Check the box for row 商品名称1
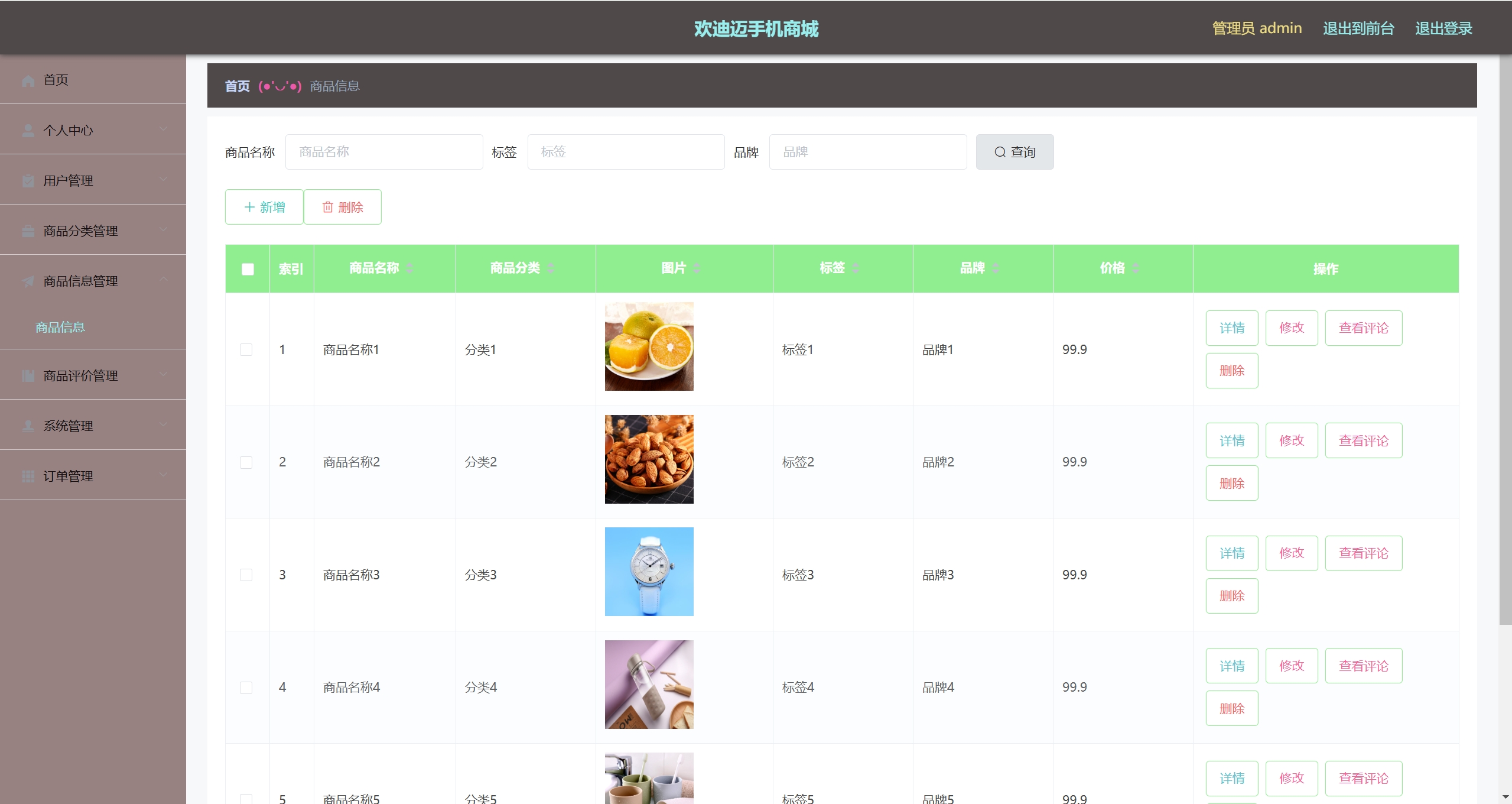This screenshot has height=804, width=1512. 246,349
